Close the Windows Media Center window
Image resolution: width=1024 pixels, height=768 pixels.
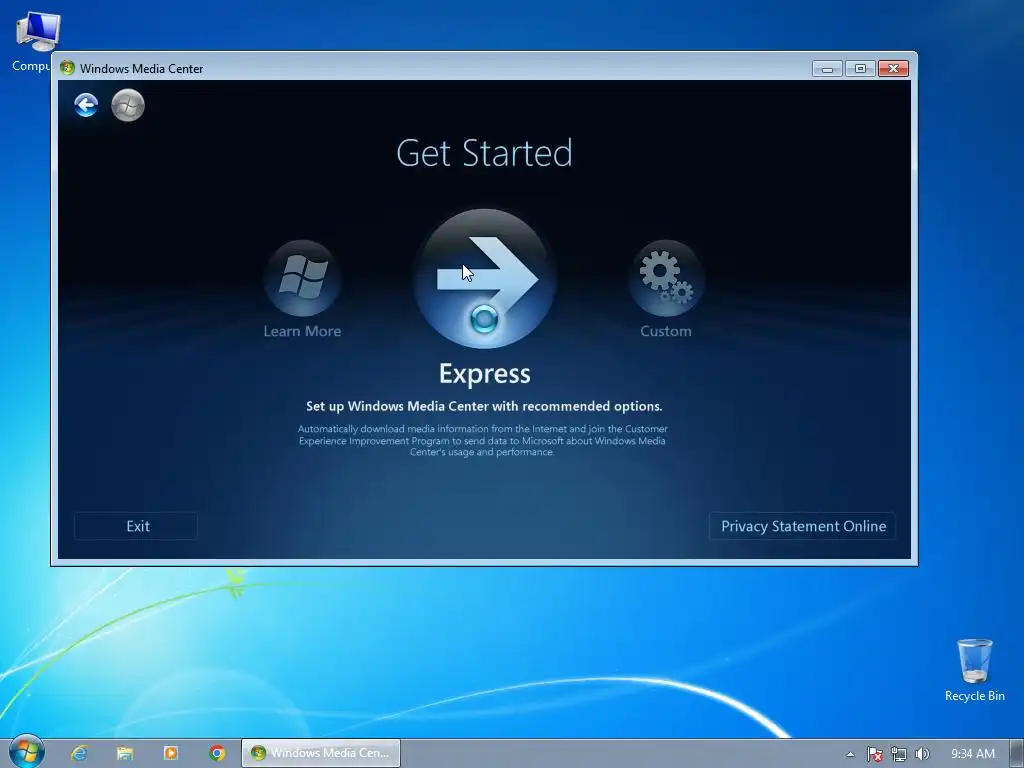coord(893,69)
